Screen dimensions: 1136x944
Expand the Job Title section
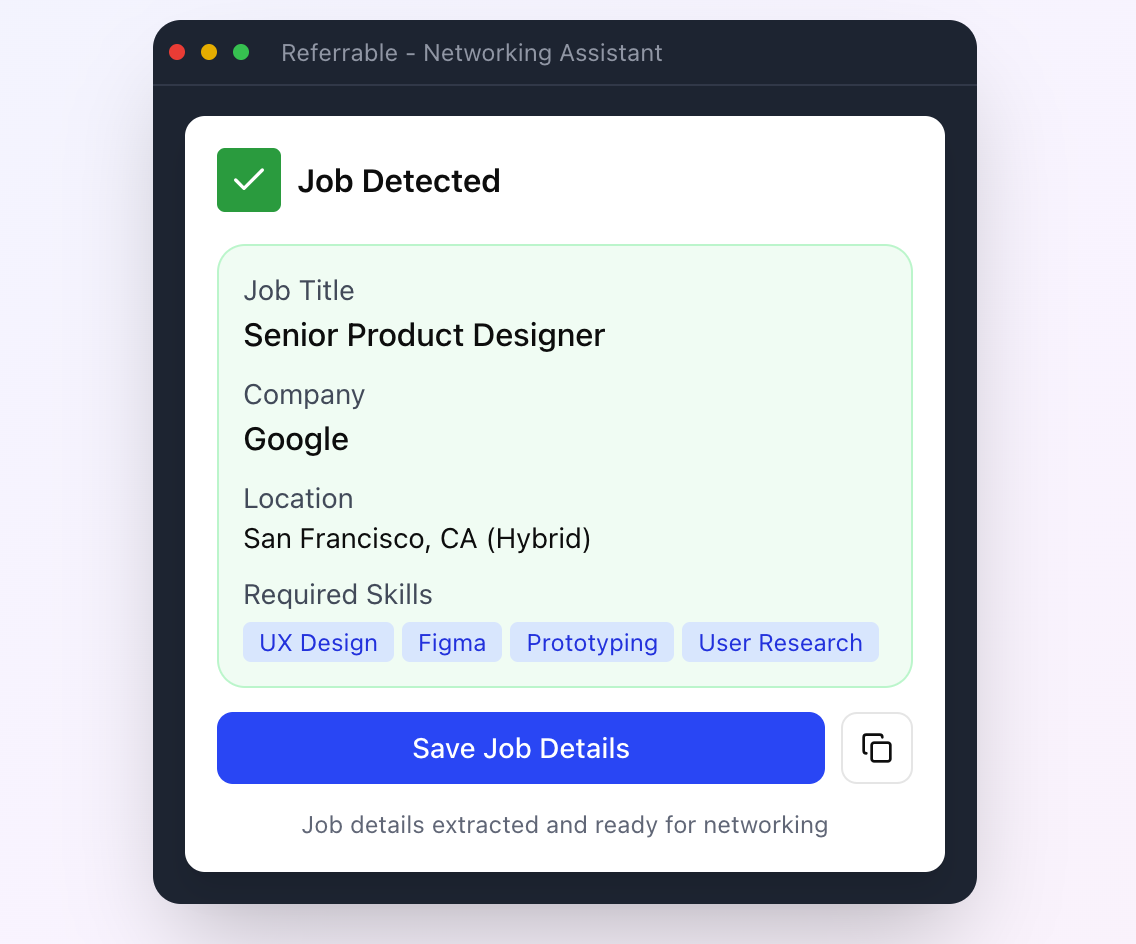[x=298, y=291]
